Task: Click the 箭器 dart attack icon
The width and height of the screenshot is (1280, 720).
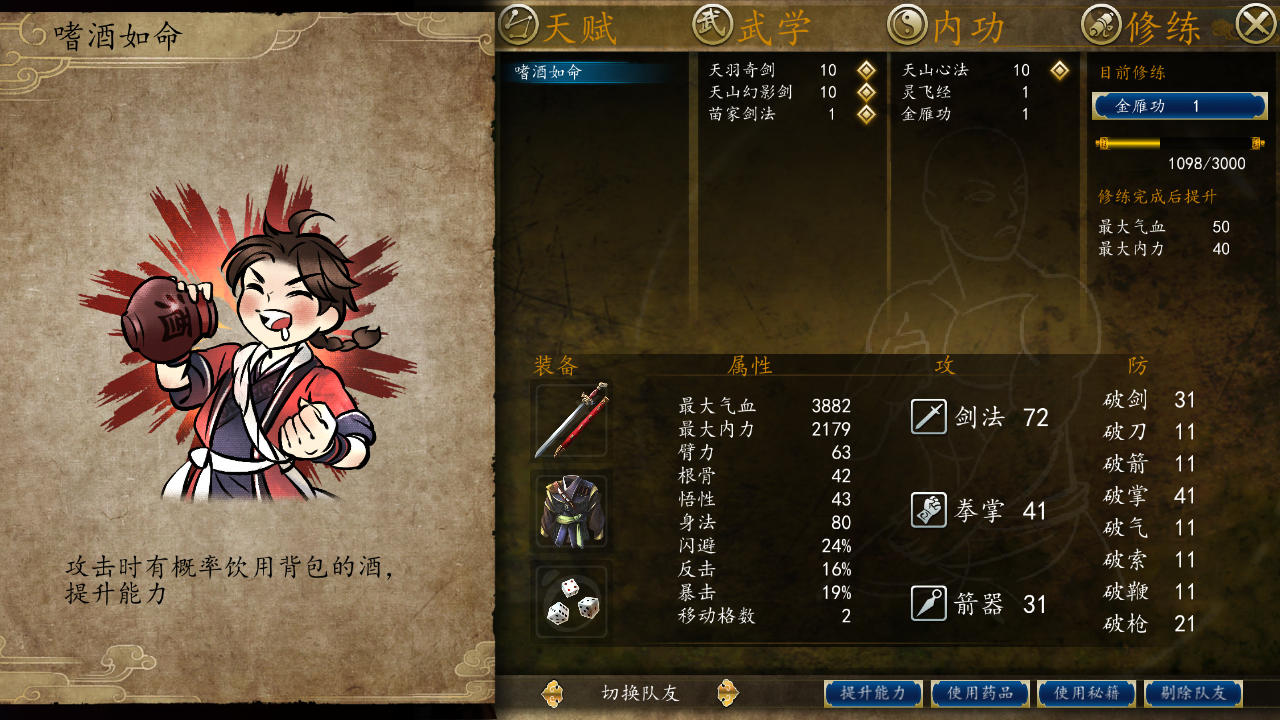Action: pos(929,603)
